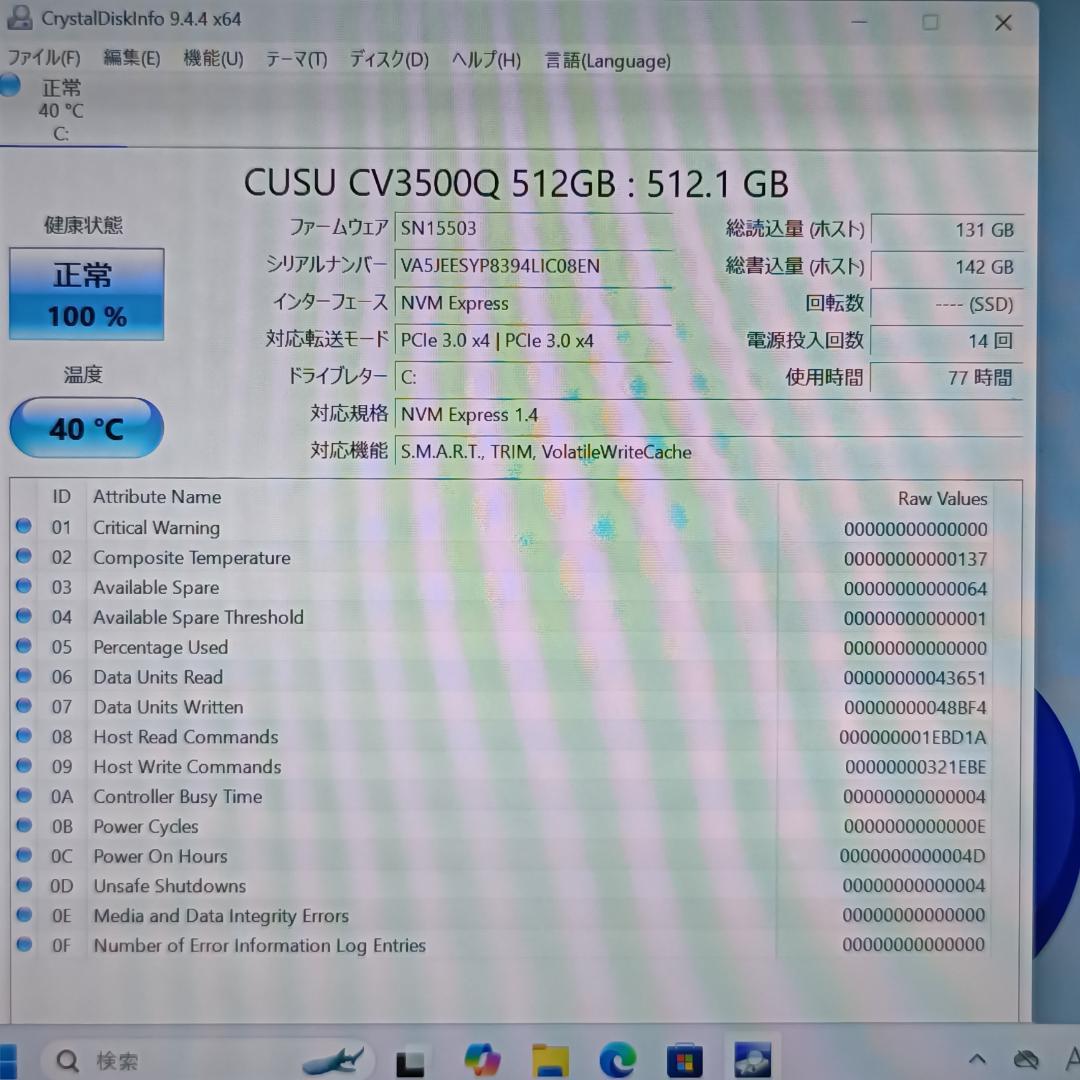Viewport: 1080px width, 1080px height.
Task: Click the power on count value 14 回
Action: coord(947,341)
